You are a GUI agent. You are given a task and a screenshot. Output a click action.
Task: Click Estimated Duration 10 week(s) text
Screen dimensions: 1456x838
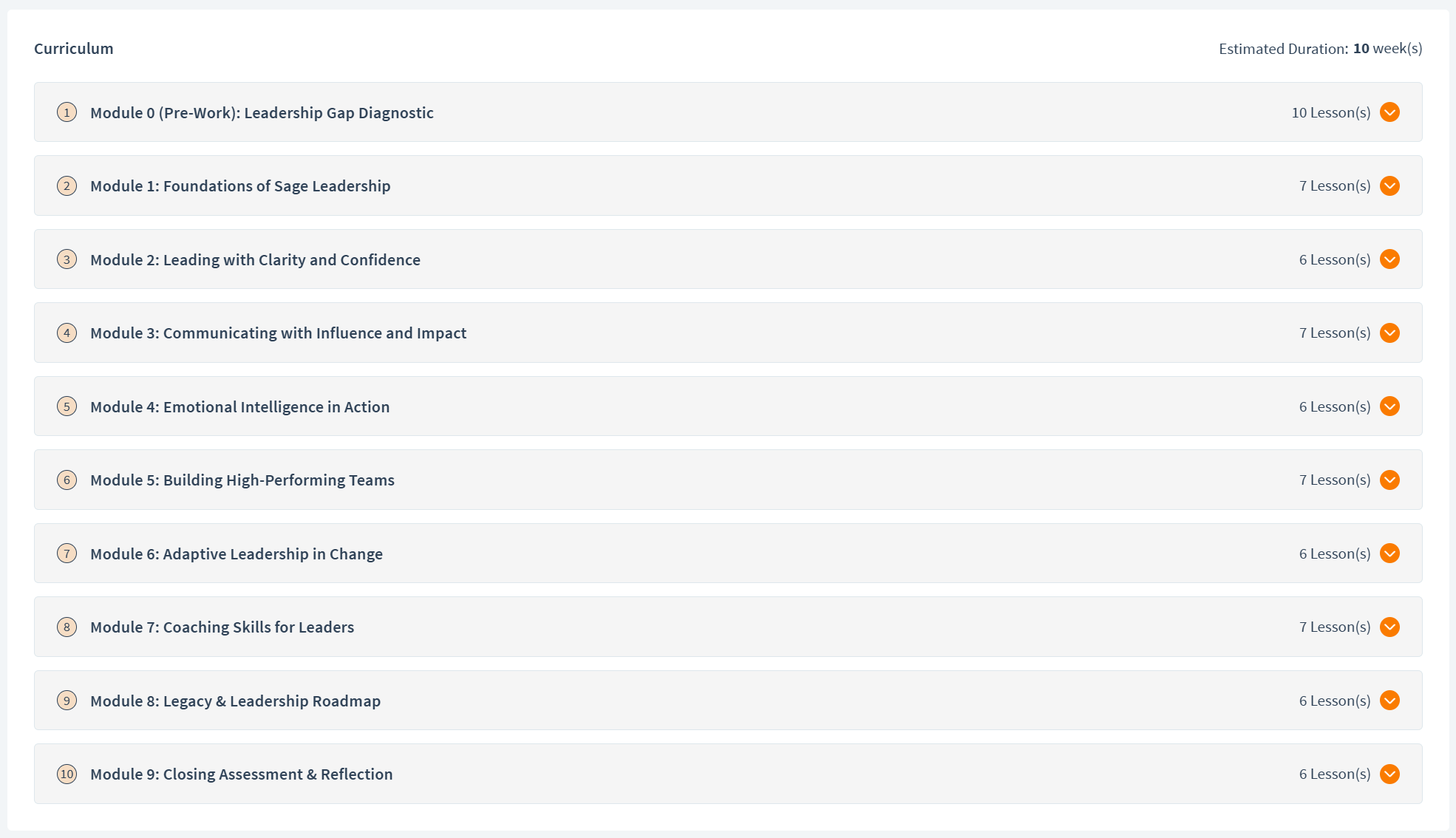1320,49
